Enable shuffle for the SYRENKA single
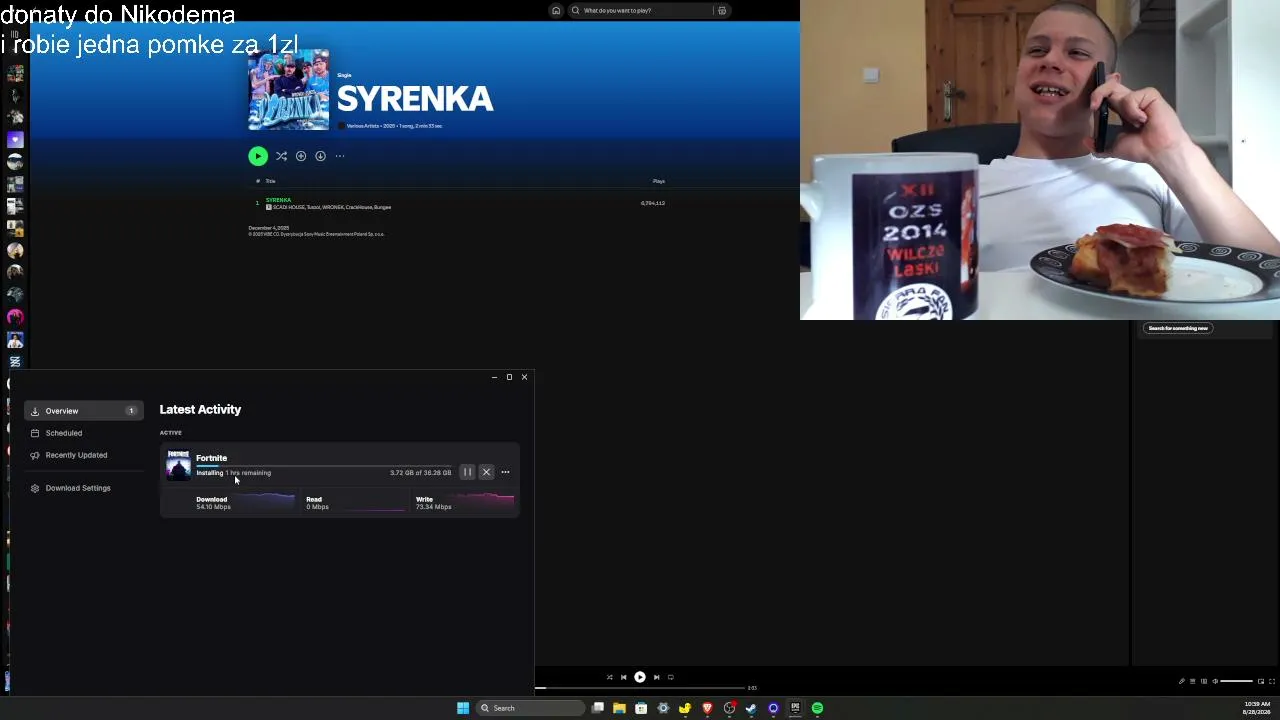 (281, 156)
